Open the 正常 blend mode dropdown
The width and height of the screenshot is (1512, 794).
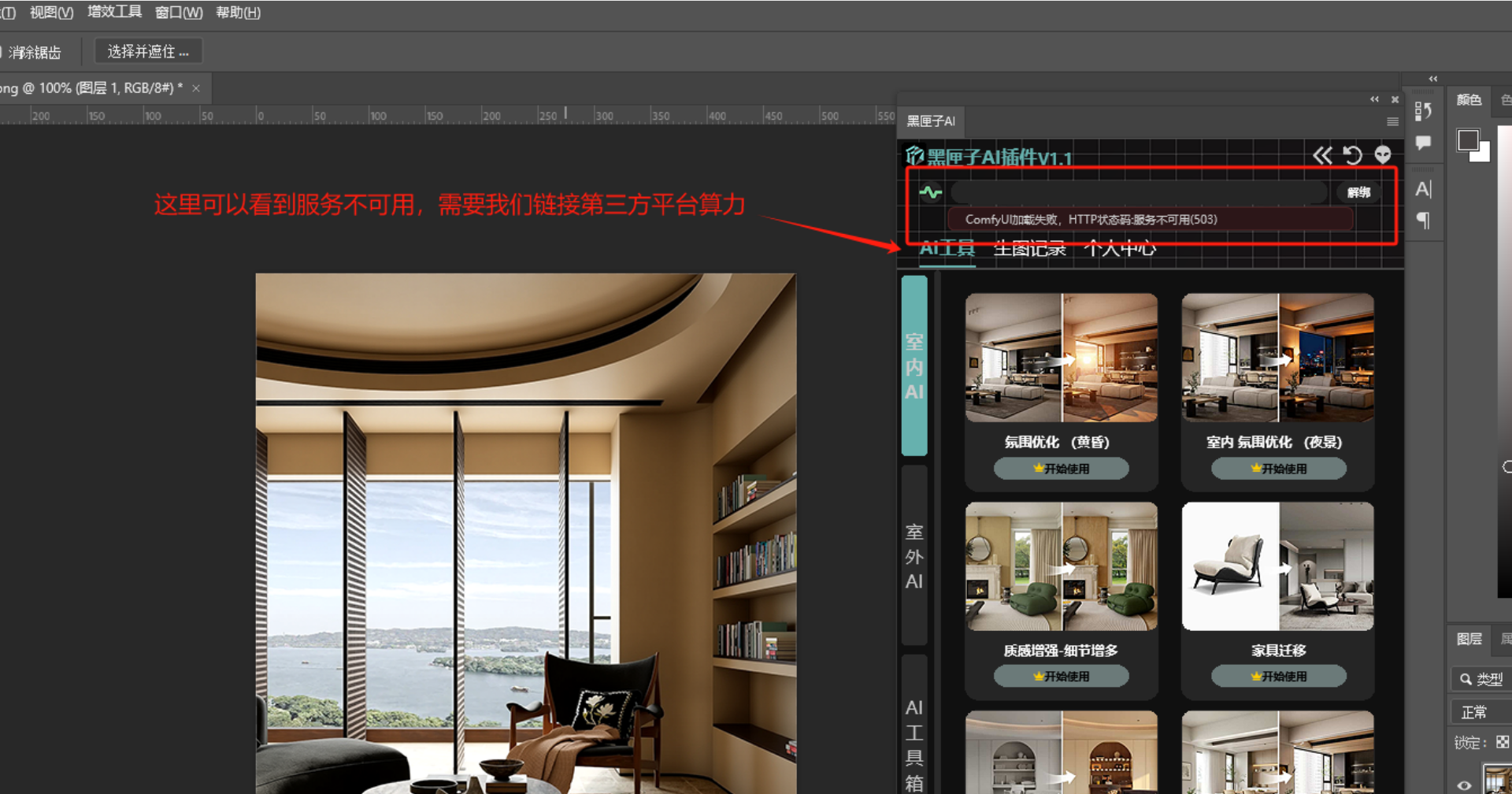click(x=1480, y=712)
